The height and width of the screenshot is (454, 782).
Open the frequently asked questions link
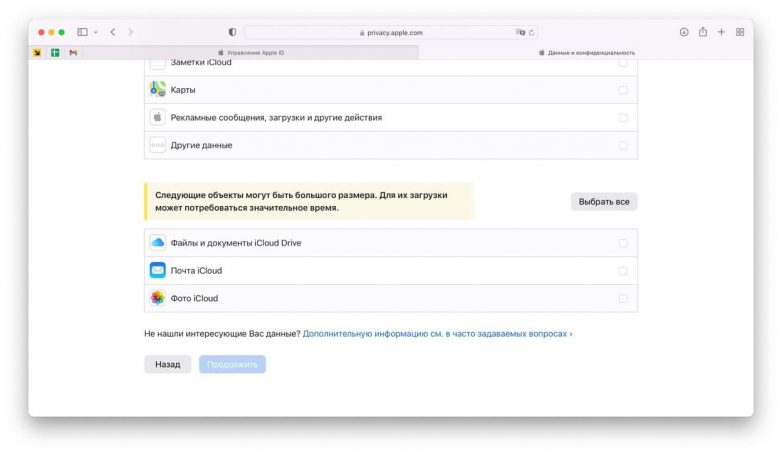(x=437, y=333)
